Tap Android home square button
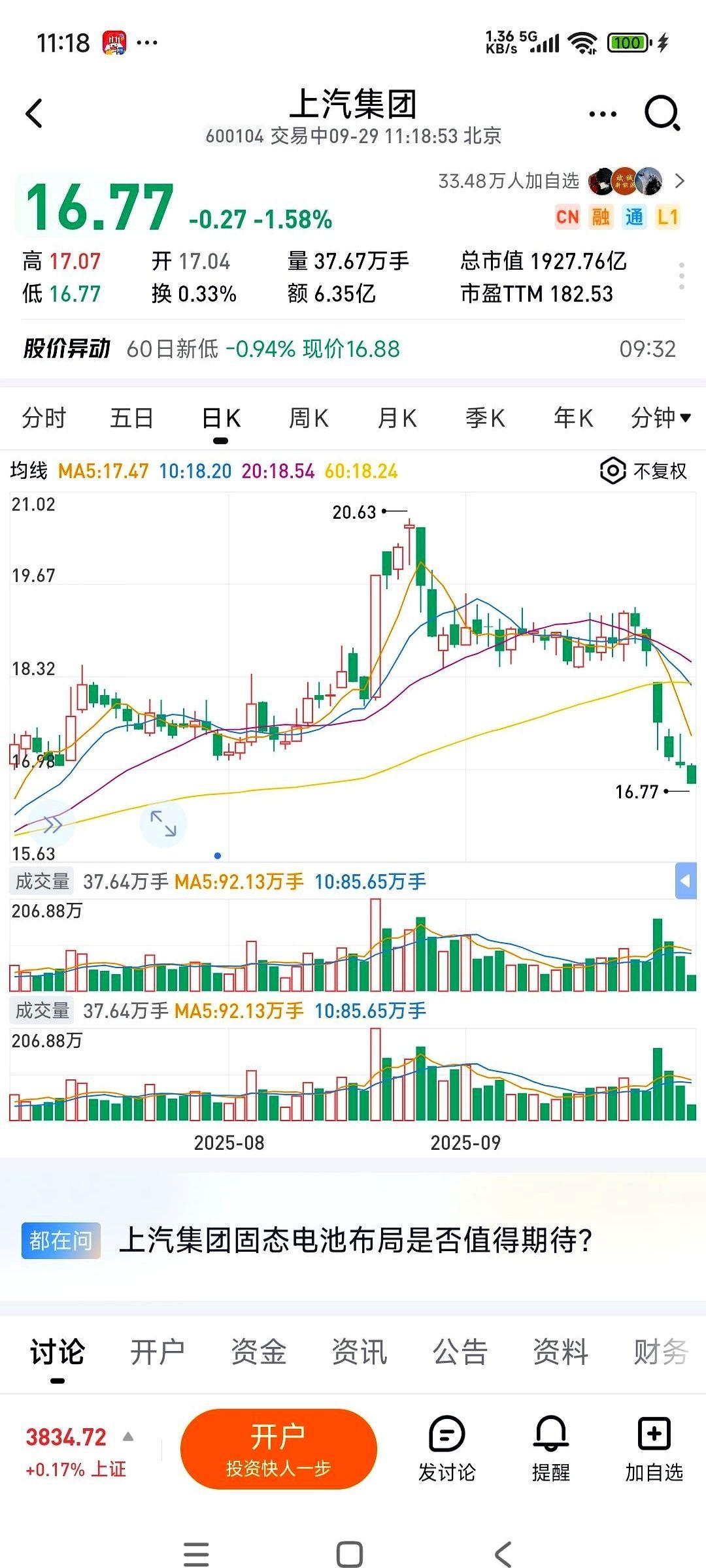Viewport: 706px width, 1568px height. (x=350, y=1554)
